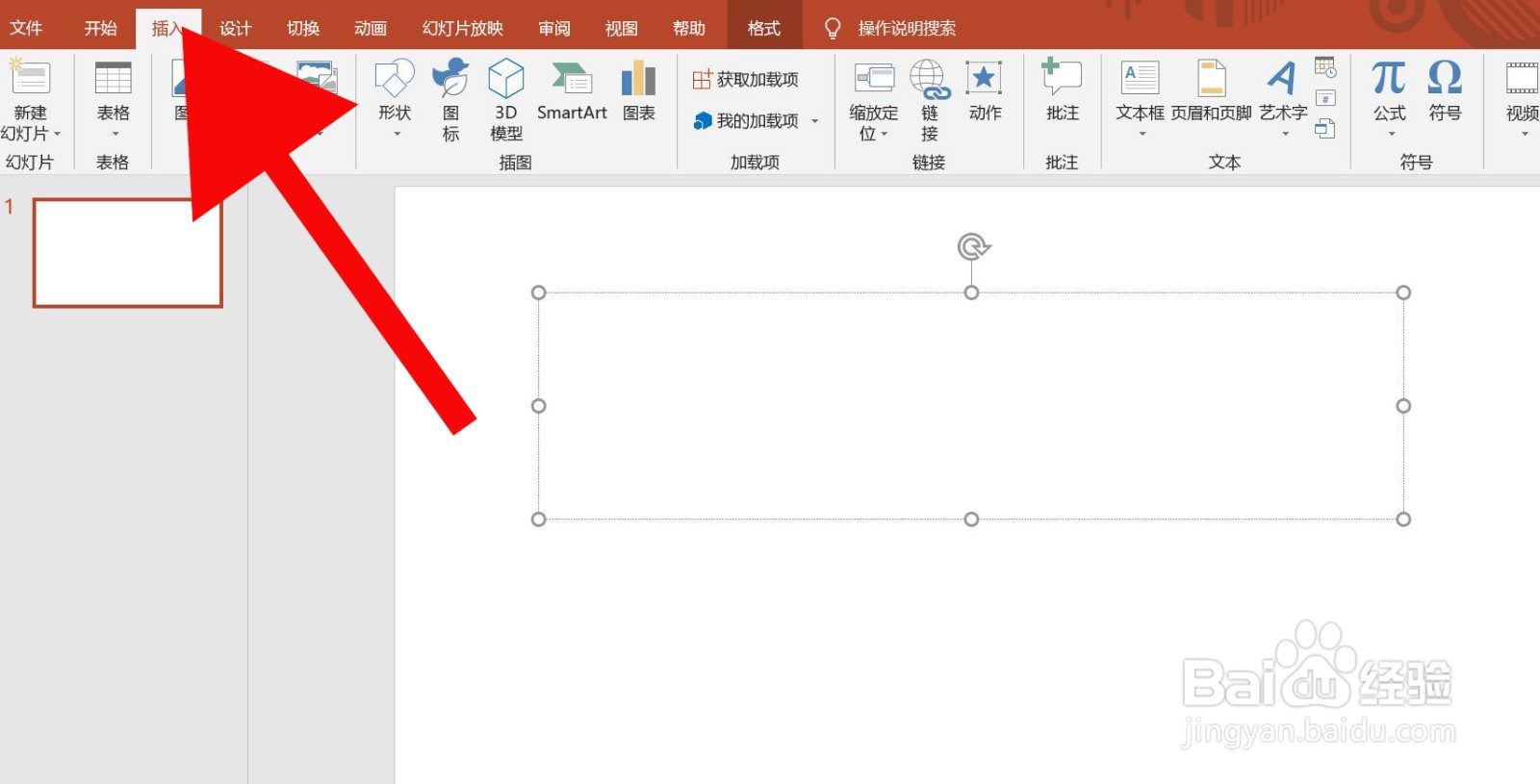The height and width of the screenshot is (784, 1540).
Task: Click the 动作 (Action) star icon
Action: coord(984,78)
